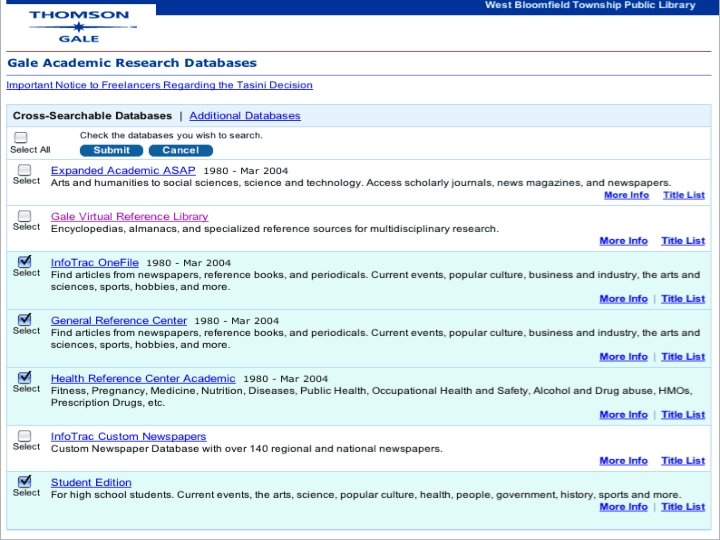Click the West Bloomfield Township Public Library text
Screen dimensions: 720x540
(590, 5)
